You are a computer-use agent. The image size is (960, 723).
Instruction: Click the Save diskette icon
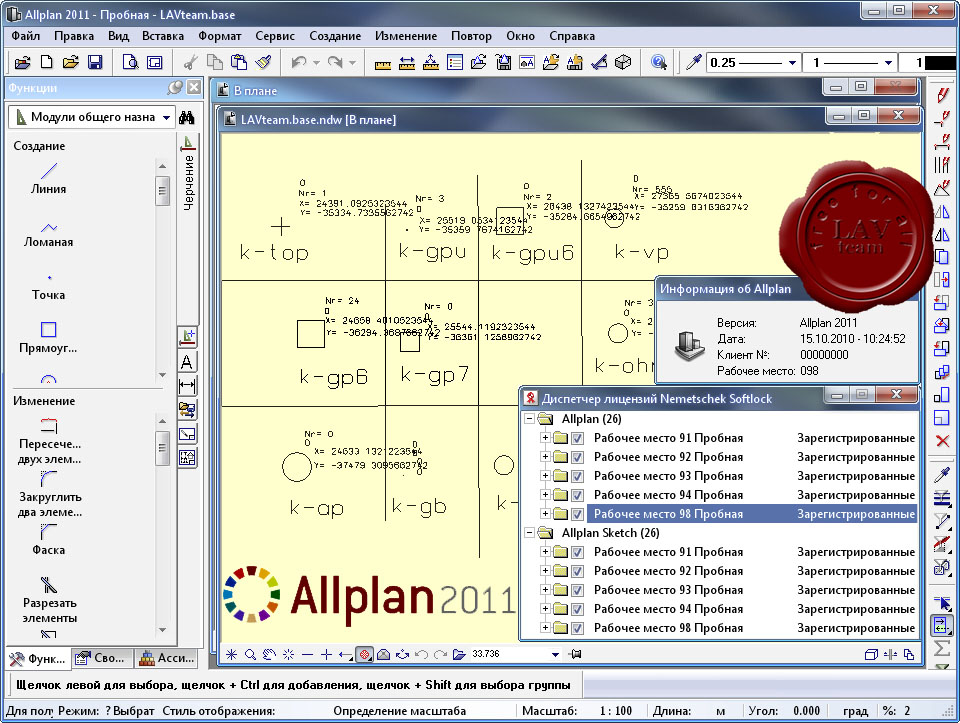[95, 62]
